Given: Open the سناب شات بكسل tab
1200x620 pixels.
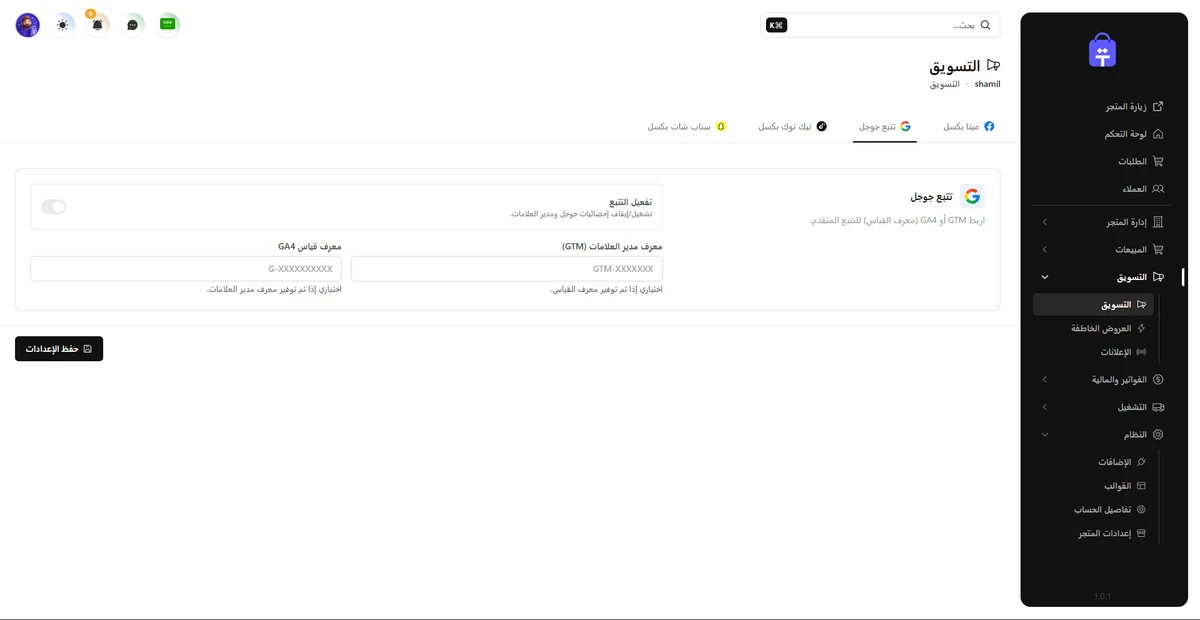Looking at the screenshot, I should point(687,127).
